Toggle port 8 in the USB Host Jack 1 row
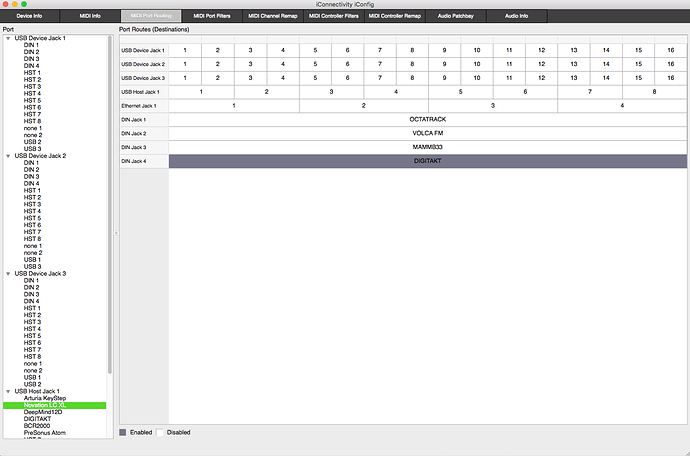Screen dimensions: 690x456 point(654,91)
